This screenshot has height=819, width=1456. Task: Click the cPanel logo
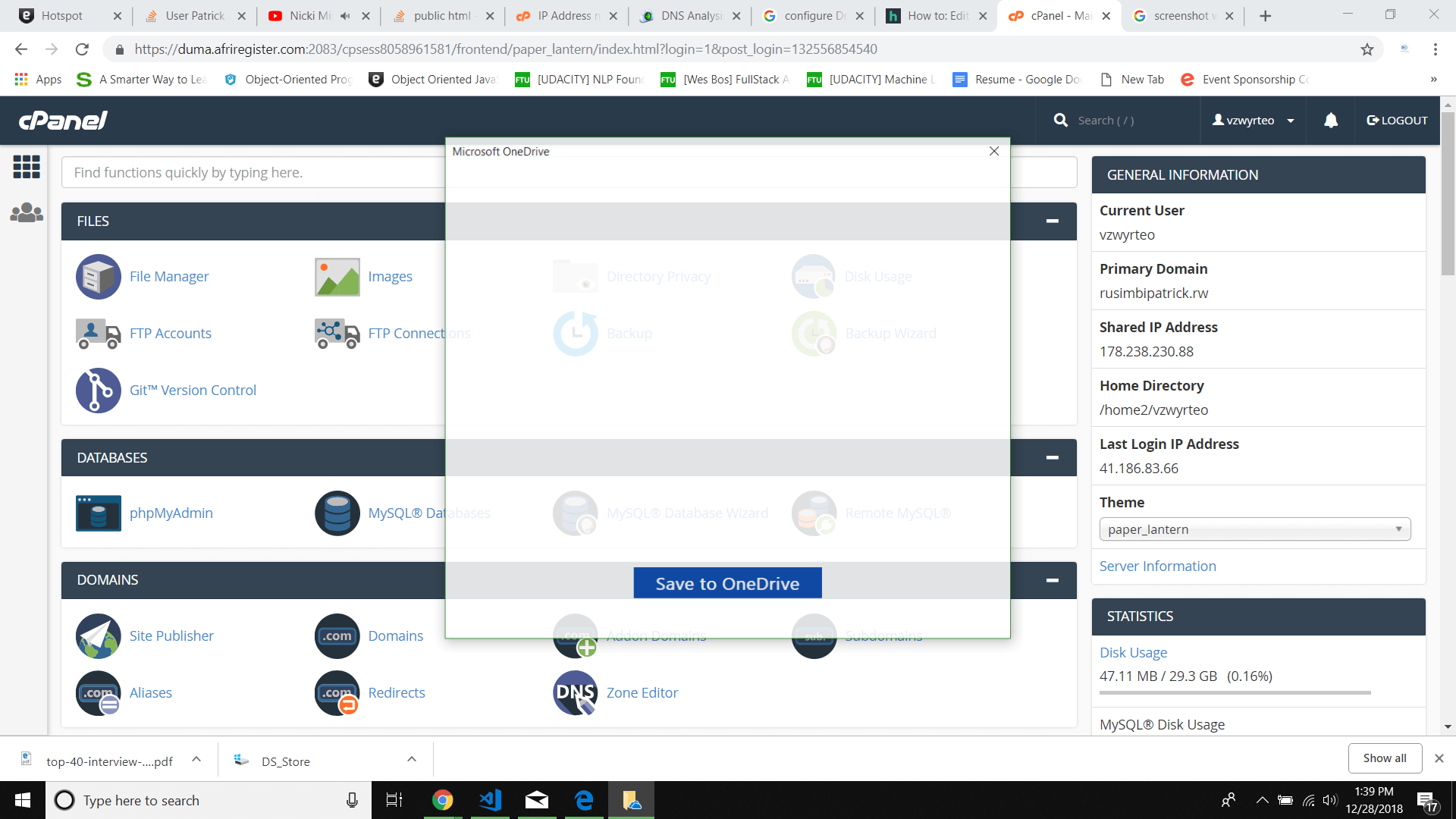click(63, 121)
